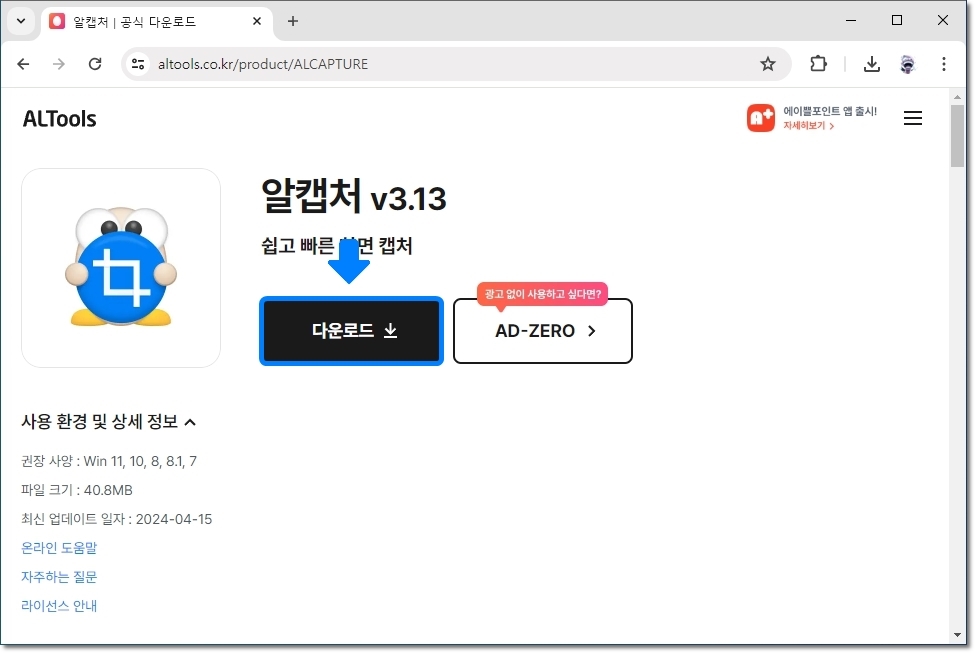Click 광고 없이 사용하고 싶다면? tooltip badge
Screen dimensions: 975x653
(x=543, y=294)
